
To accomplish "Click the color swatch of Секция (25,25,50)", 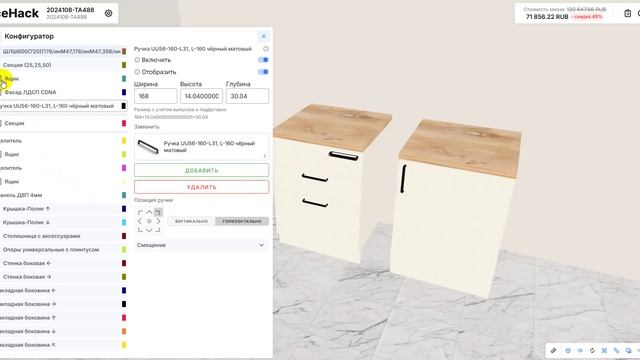I will click(x=124, y=65).
